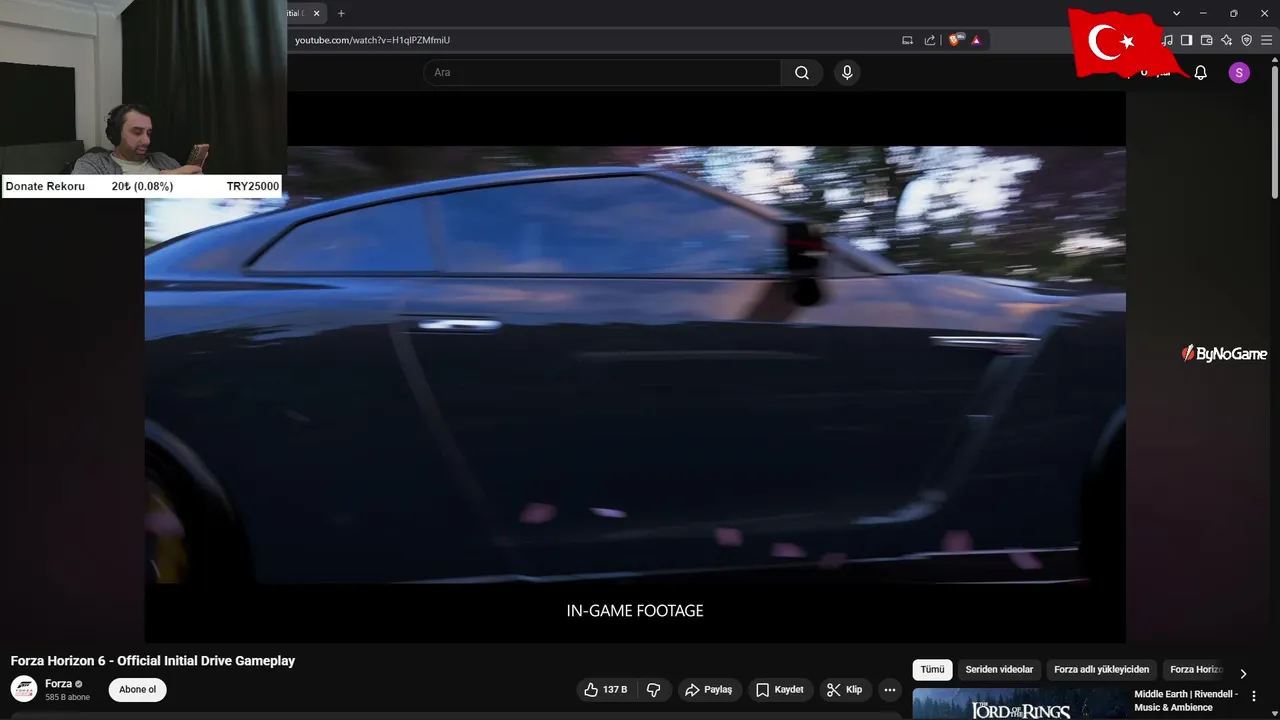Open Middle Earth Rivendell video thumbnail
Screen dimensions: 1280x720
pos(1019,704)
